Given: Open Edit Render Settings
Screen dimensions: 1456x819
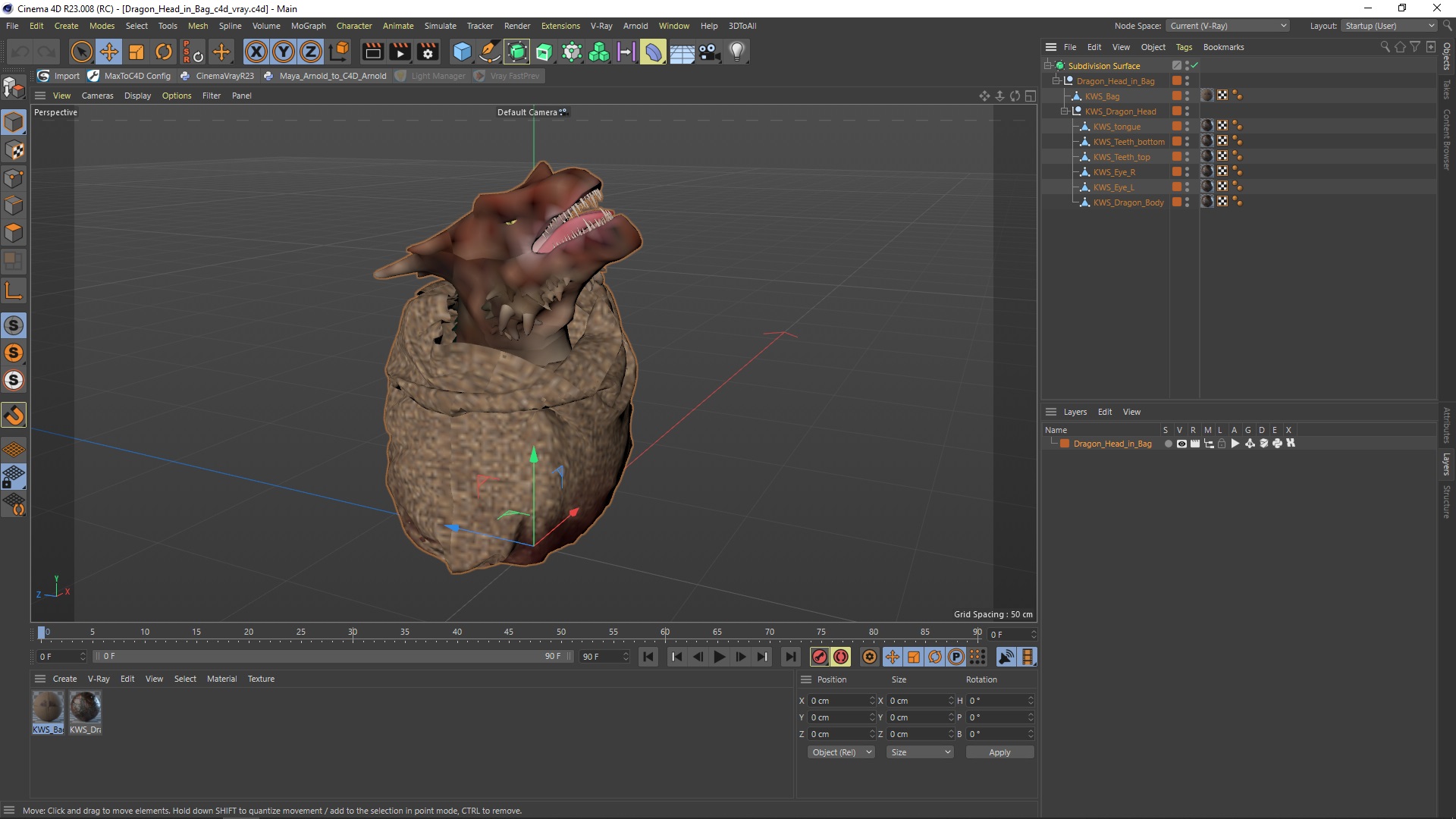Looking at the screenshot, I should pos(428,52).
